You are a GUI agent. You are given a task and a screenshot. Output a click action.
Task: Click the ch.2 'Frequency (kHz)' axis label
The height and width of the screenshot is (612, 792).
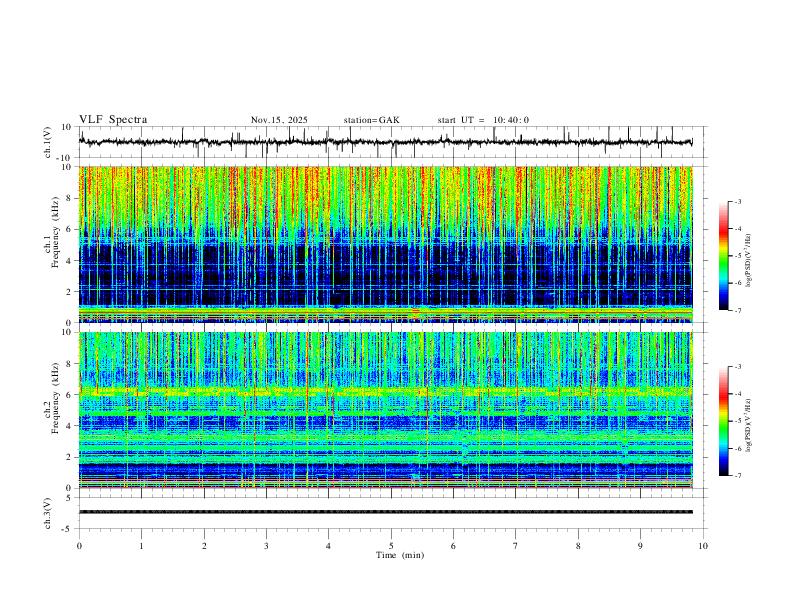[x=56, y=398]
